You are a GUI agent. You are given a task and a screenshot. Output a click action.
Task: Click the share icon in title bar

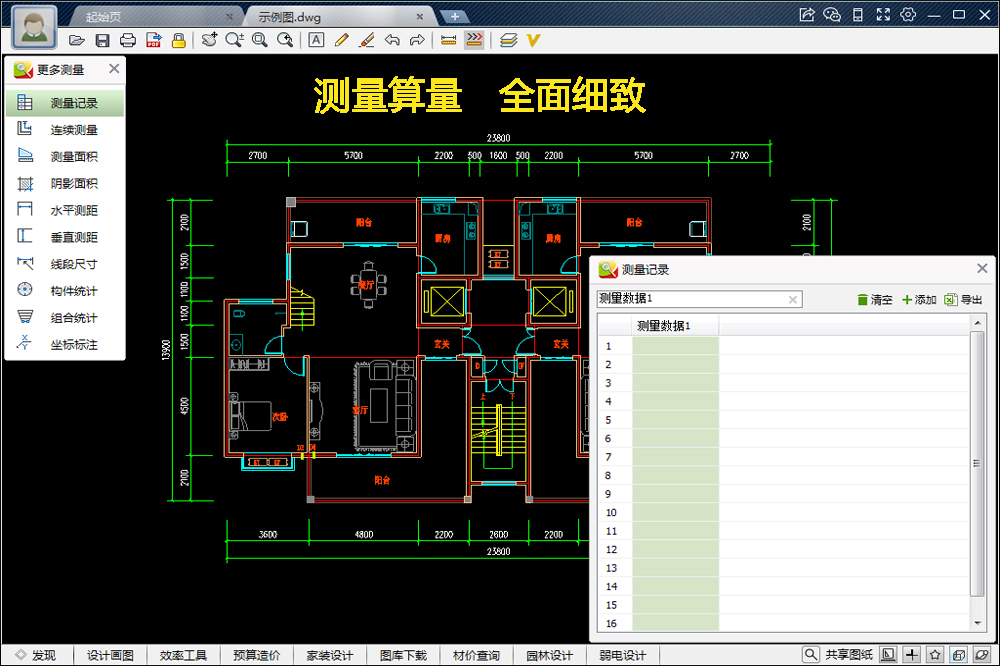(x=807, y=14)
